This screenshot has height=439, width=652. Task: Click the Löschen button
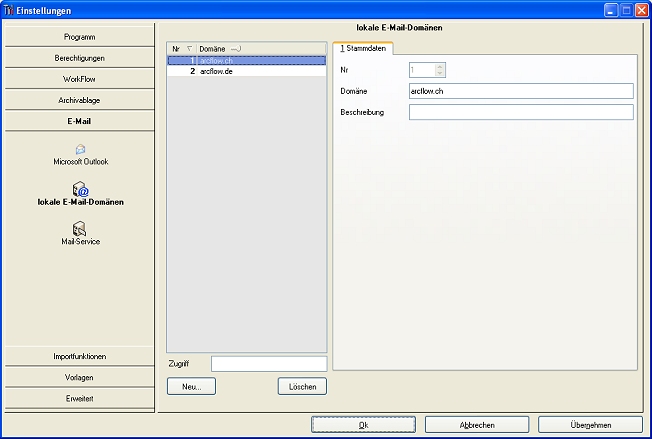click(302, 386)
